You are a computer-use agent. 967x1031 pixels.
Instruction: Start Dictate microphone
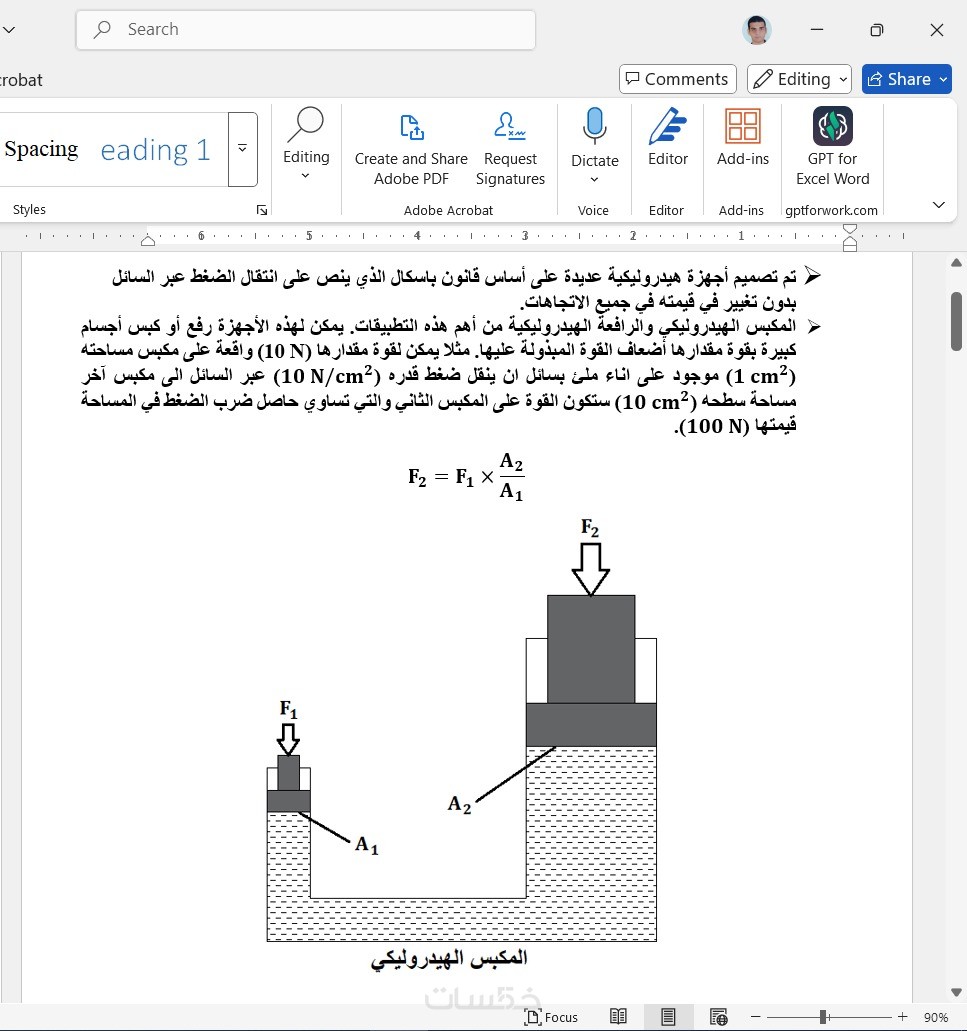click(594, 126)
